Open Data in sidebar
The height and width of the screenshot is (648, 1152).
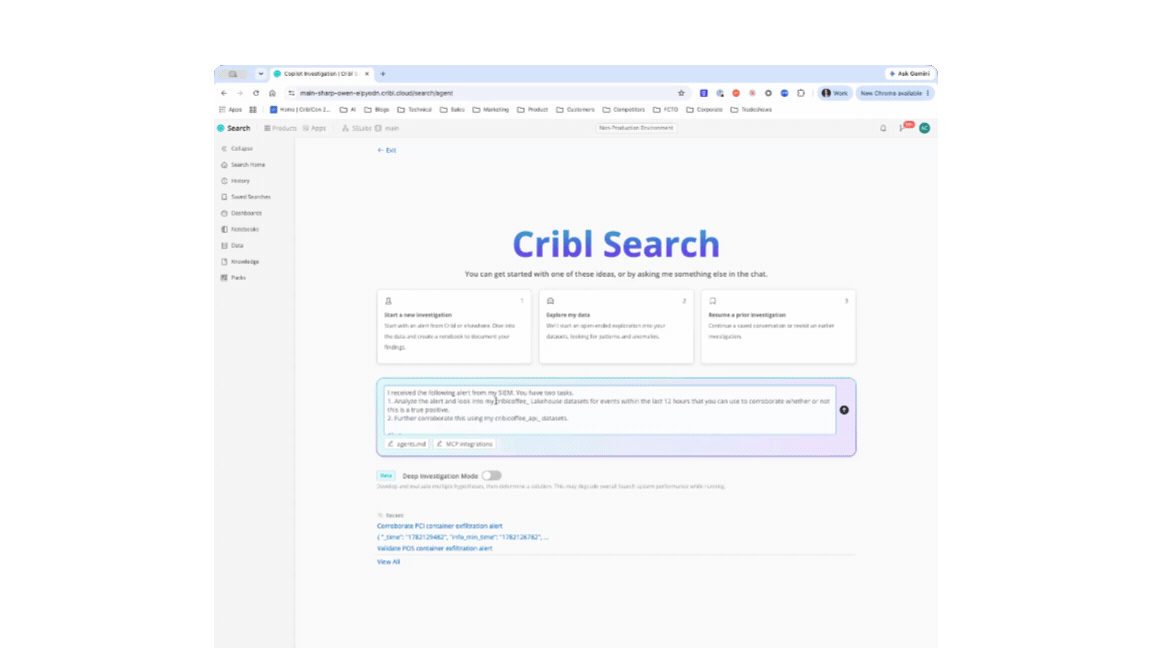232,245
